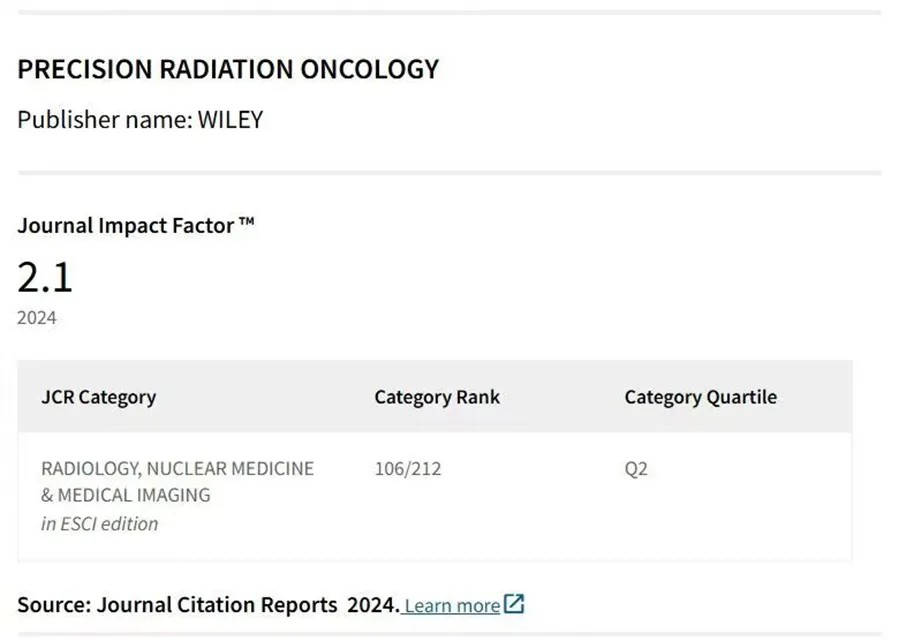Viewport: 899px width, 641px height.
Task: Click the JCR Category column header
Action: (99, 397)
